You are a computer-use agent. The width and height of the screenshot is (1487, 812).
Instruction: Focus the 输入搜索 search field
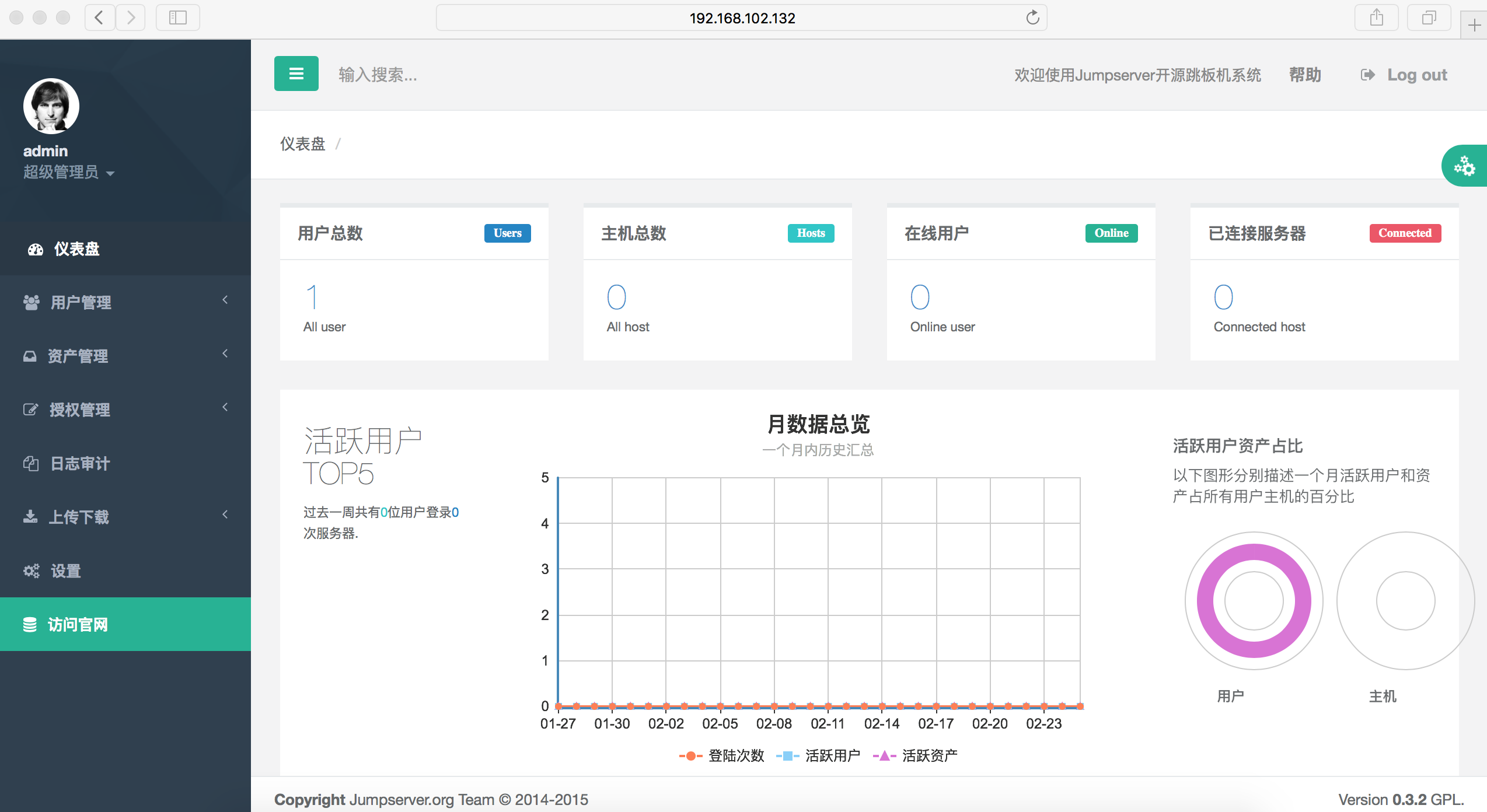click(x=378, y=75)
